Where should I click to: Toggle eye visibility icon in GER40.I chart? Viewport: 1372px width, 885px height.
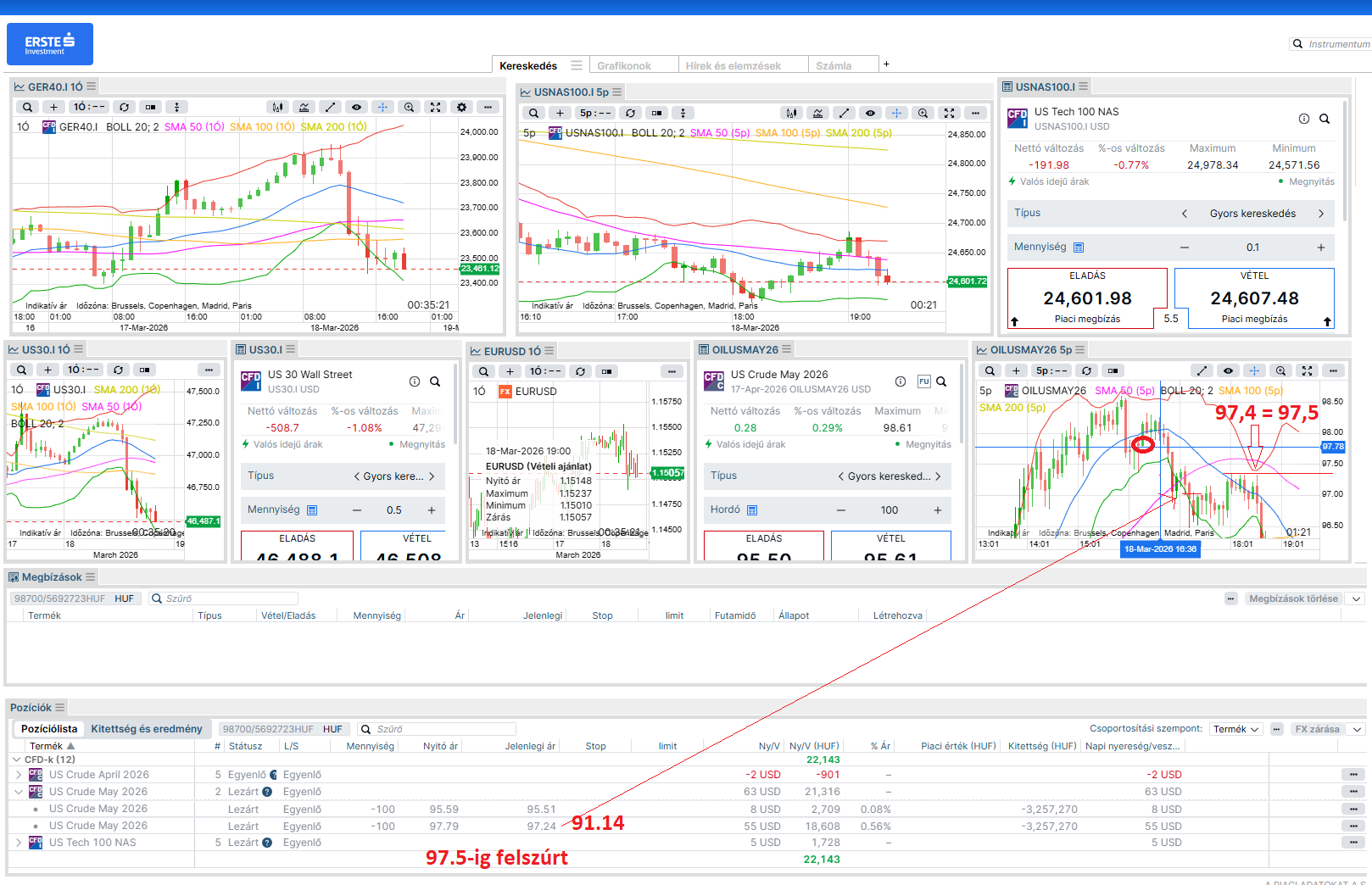(x=356, y=107)
